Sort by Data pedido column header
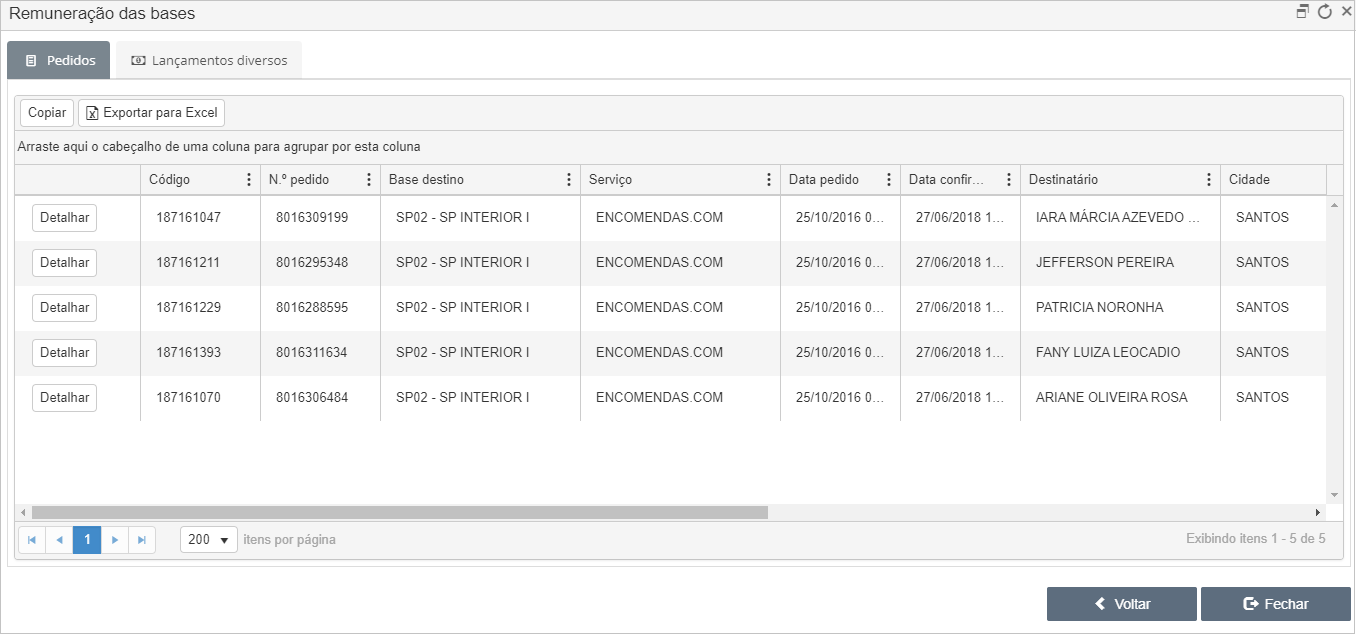1356x637 pixels. [824, 180]
